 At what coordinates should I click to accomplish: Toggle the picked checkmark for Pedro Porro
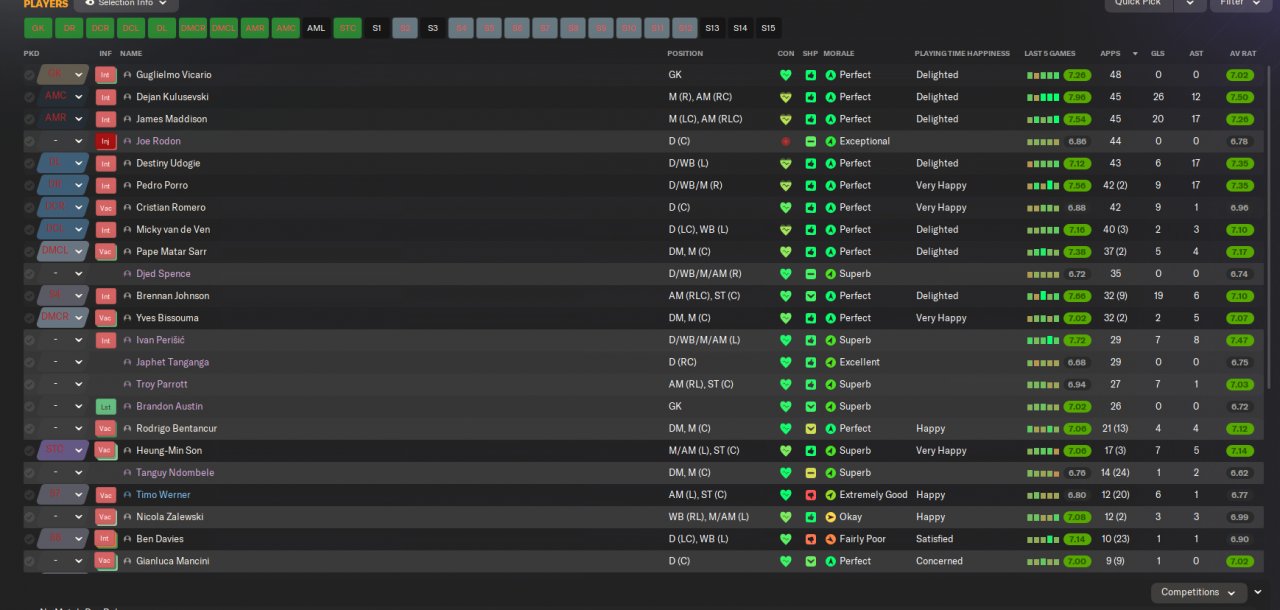[x=29, y=185]
